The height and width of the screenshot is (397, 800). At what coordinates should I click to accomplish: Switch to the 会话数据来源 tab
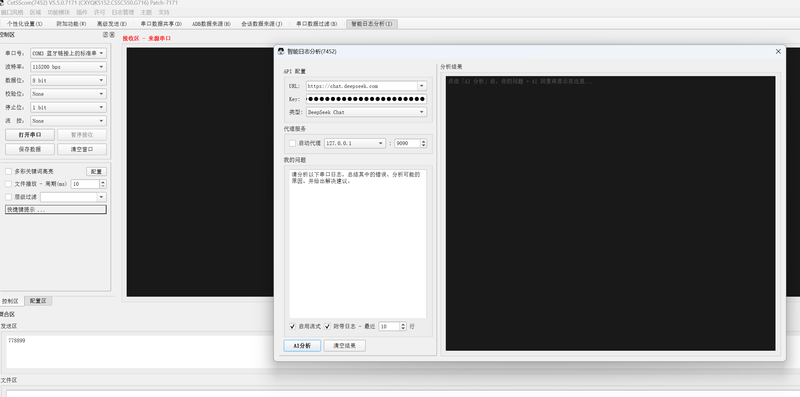[x=262, y=24]
